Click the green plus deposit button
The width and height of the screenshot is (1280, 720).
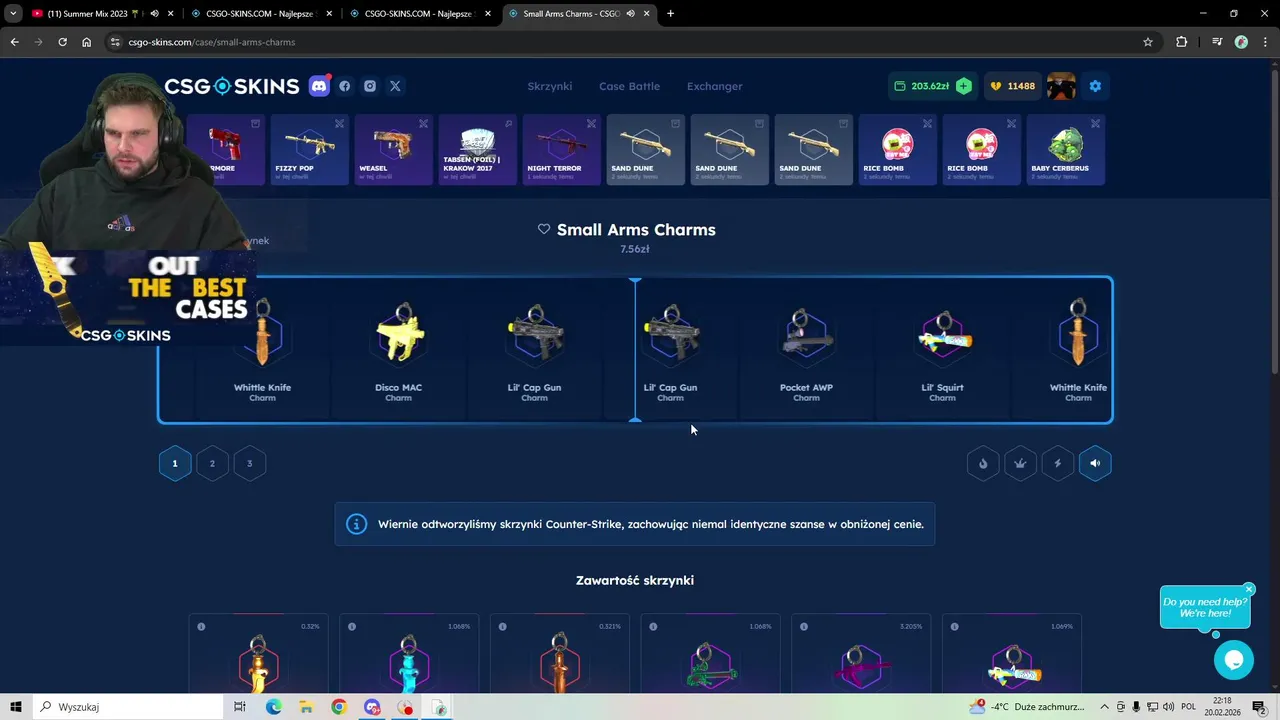point(963,86)
